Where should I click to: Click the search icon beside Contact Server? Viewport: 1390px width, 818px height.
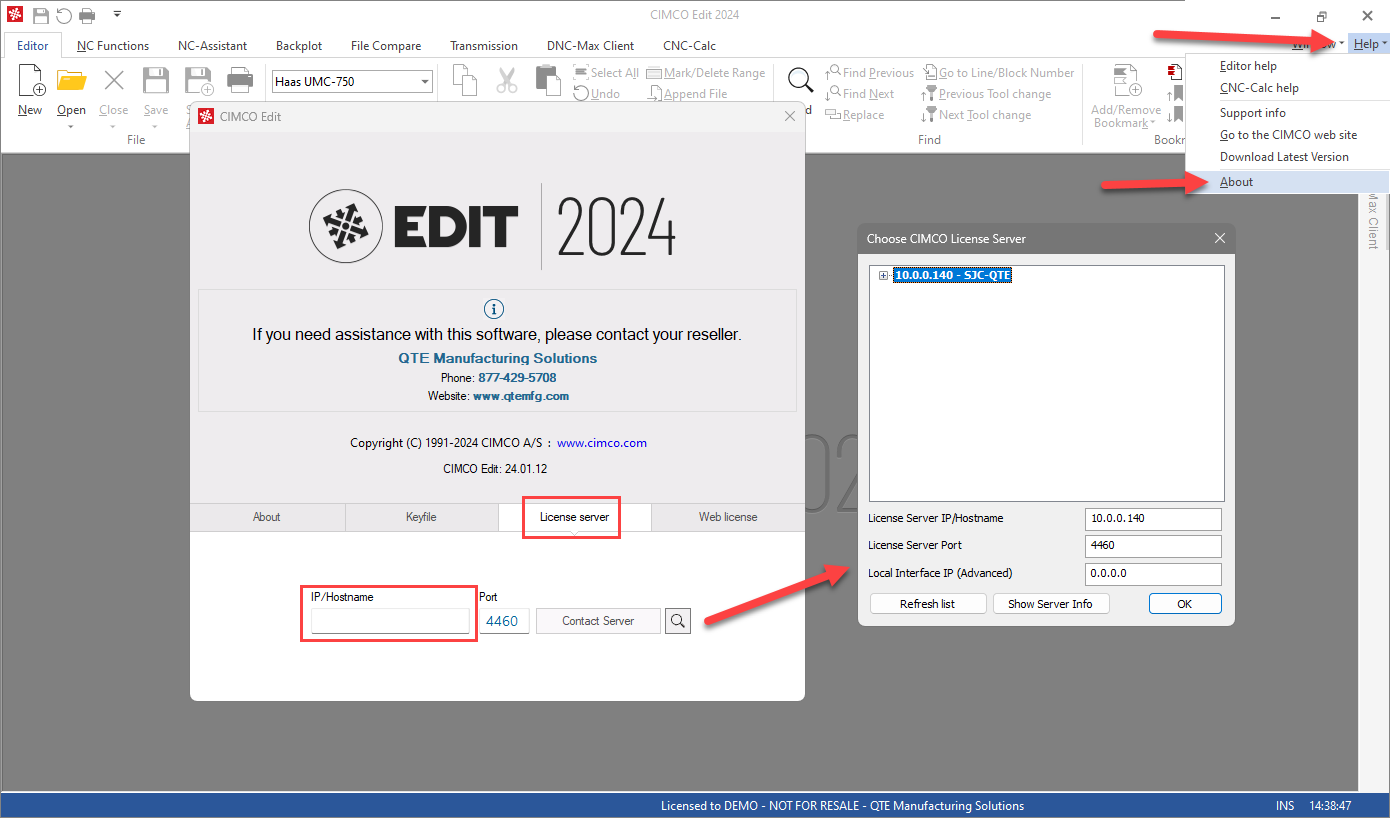click(678, 621)
